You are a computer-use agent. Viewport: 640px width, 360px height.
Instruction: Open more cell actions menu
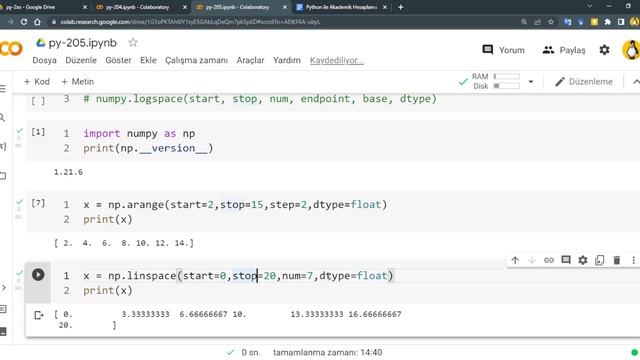(x=633, y=260)
